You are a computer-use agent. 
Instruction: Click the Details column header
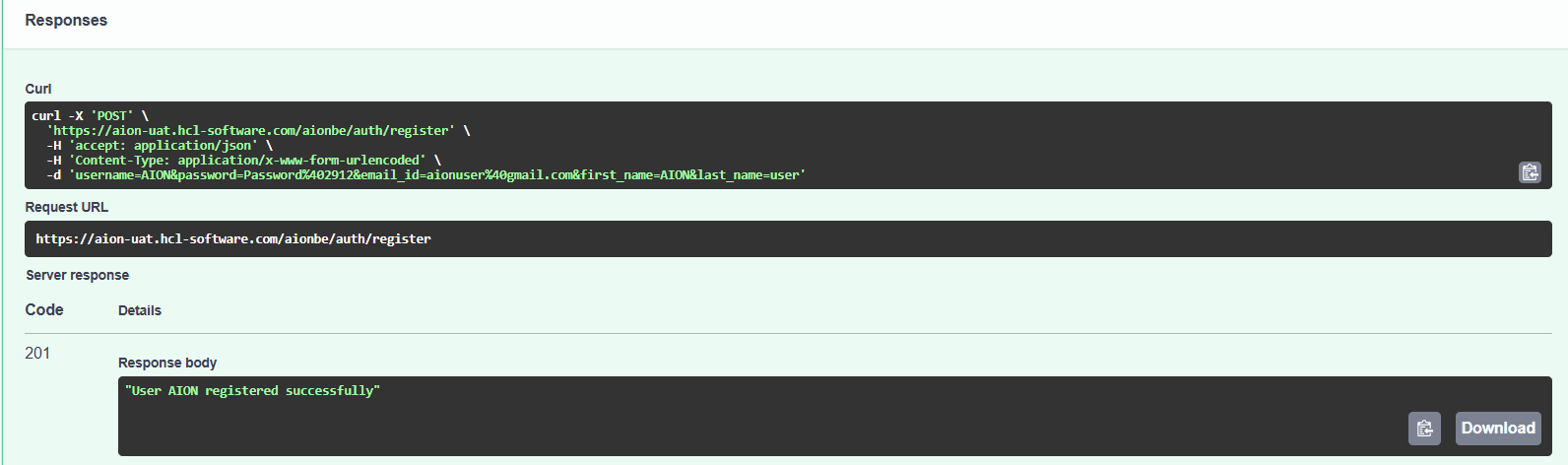point(140,310)
